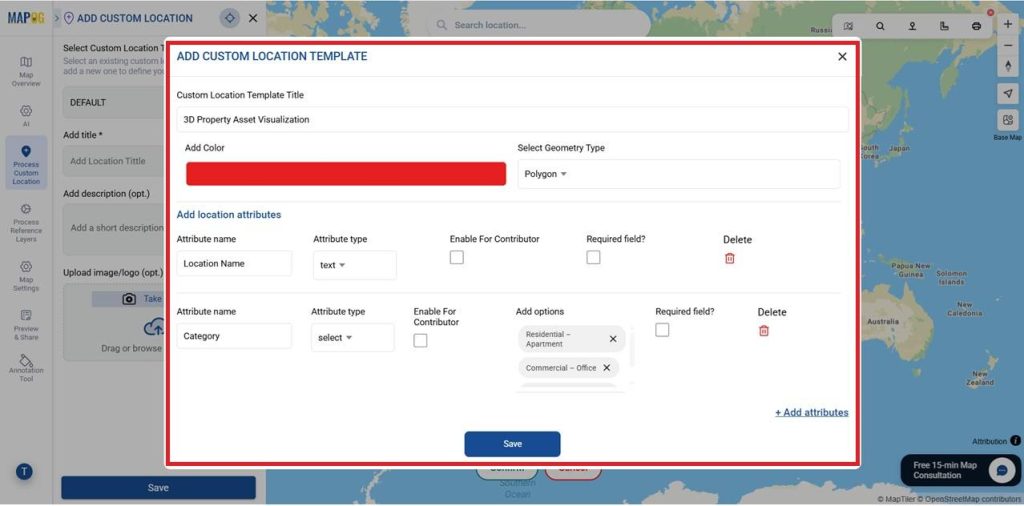Screen dimensions: 1024x506
Task: Open the Select Geometry Type Polygon dropdown
Action: (679, 174)
